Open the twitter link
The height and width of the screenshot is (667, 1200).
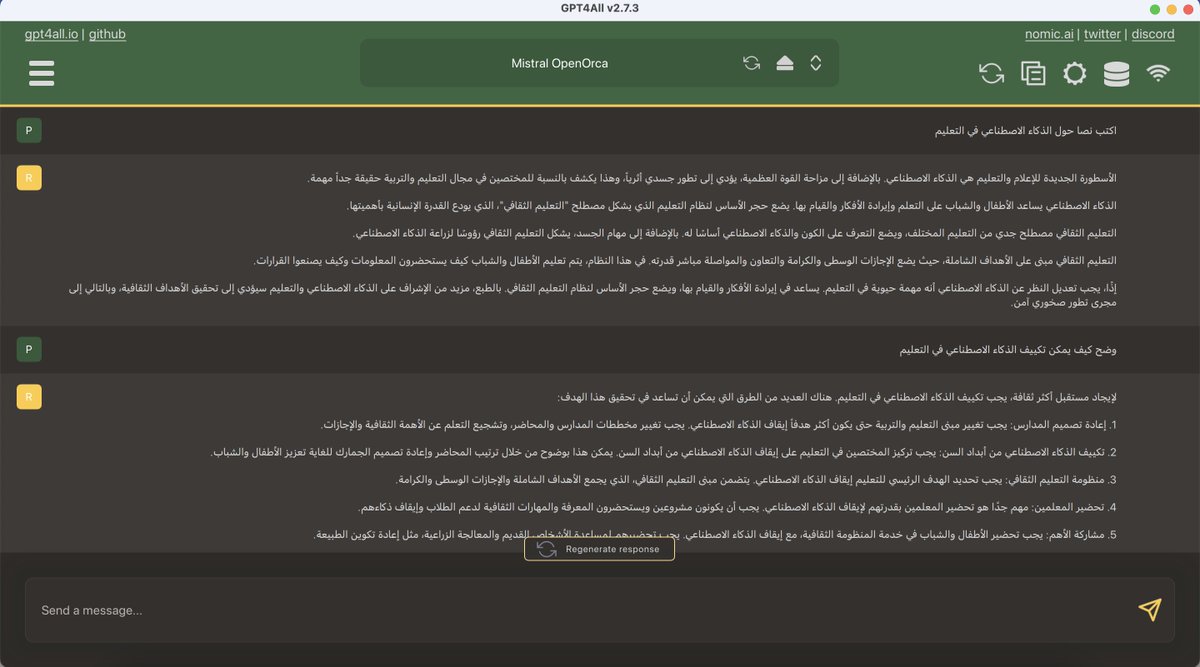coord(1102,34)
